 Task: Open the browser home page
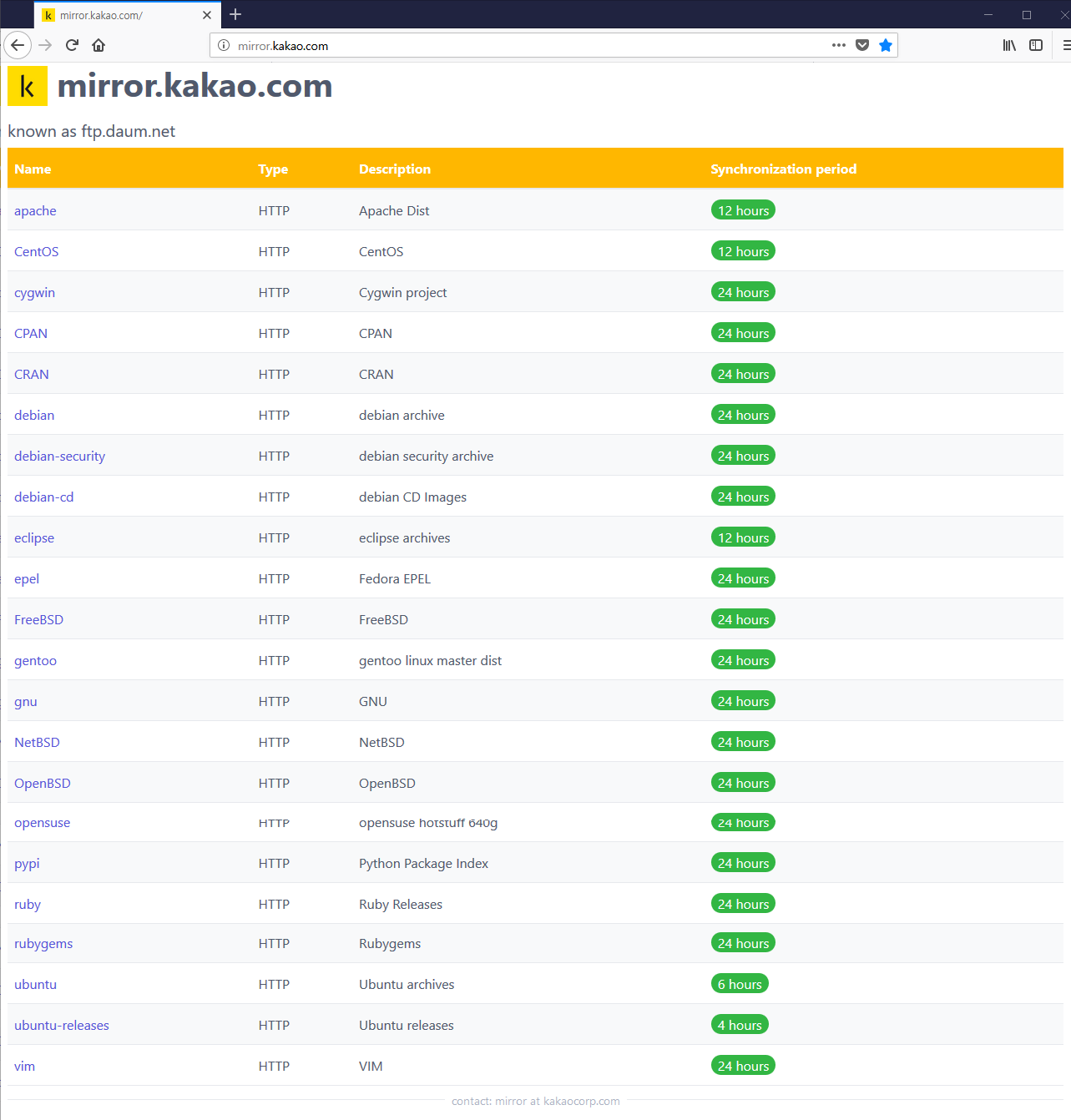pyautogui.click(x=99, y=45)
